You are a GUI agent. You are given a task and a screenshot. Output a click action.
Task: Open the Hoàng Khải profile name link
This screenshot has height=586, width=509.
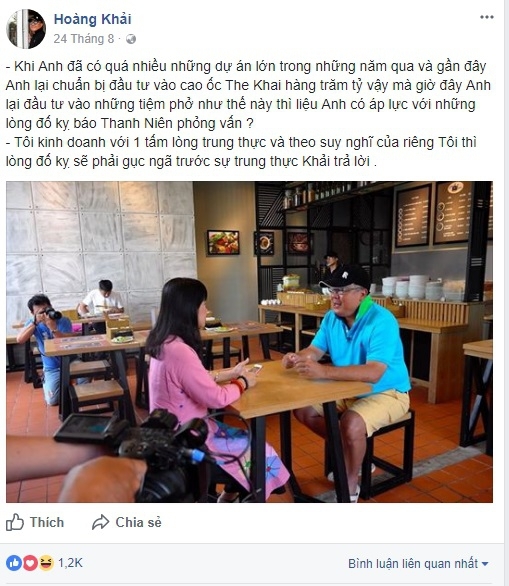point(92,19)
